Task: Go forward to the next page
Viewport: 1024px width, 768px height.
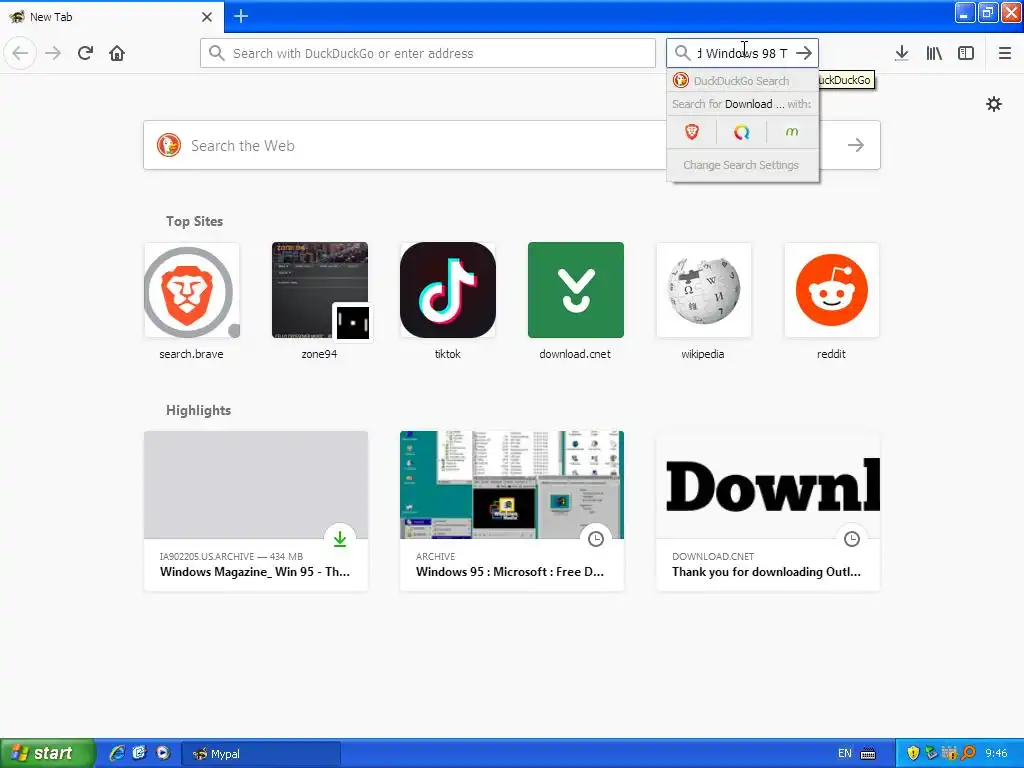Action: [53, 53]
